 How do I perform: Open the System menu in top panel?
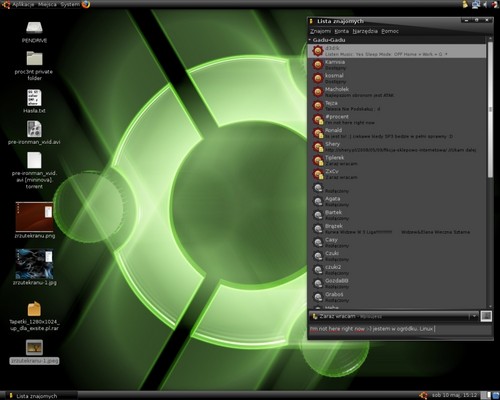click(70, 4)
